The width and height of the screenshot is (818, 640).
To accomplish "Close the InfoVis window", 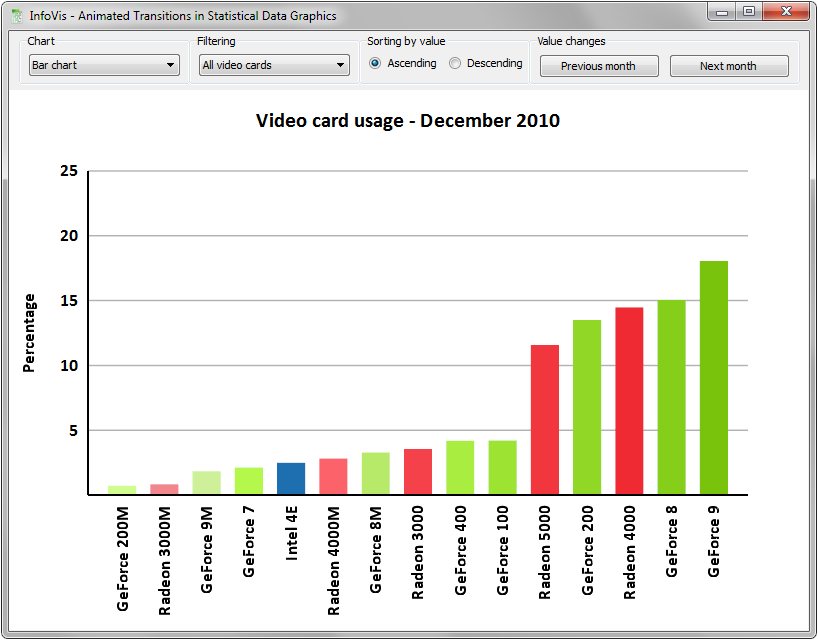I will click(x=786, y=11).
